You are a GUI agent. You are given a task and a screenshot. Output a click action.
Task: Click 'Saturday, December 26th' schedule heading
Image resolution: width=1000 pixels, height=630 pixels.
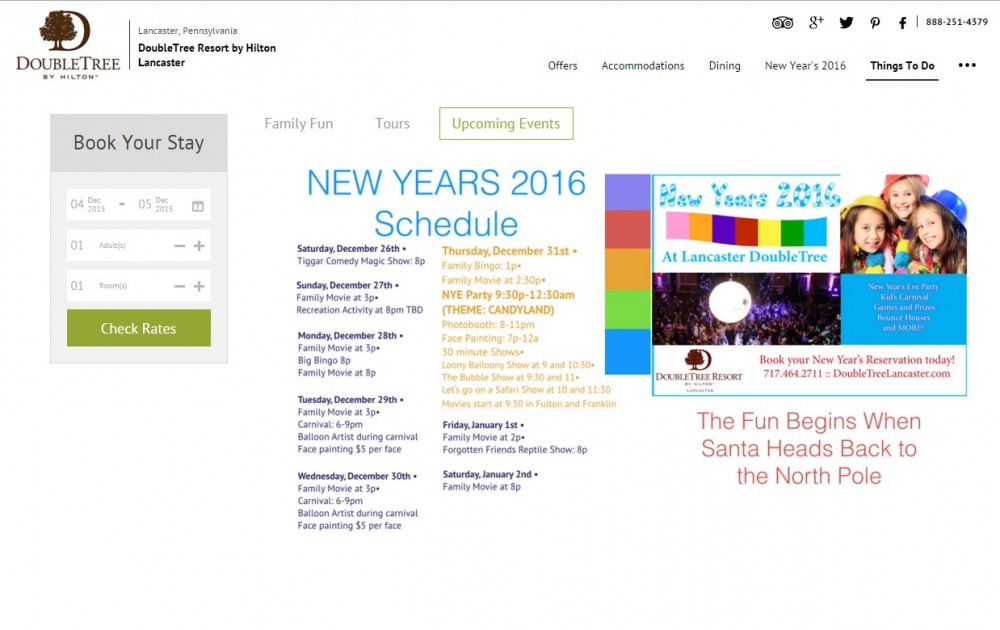(351, 249)
